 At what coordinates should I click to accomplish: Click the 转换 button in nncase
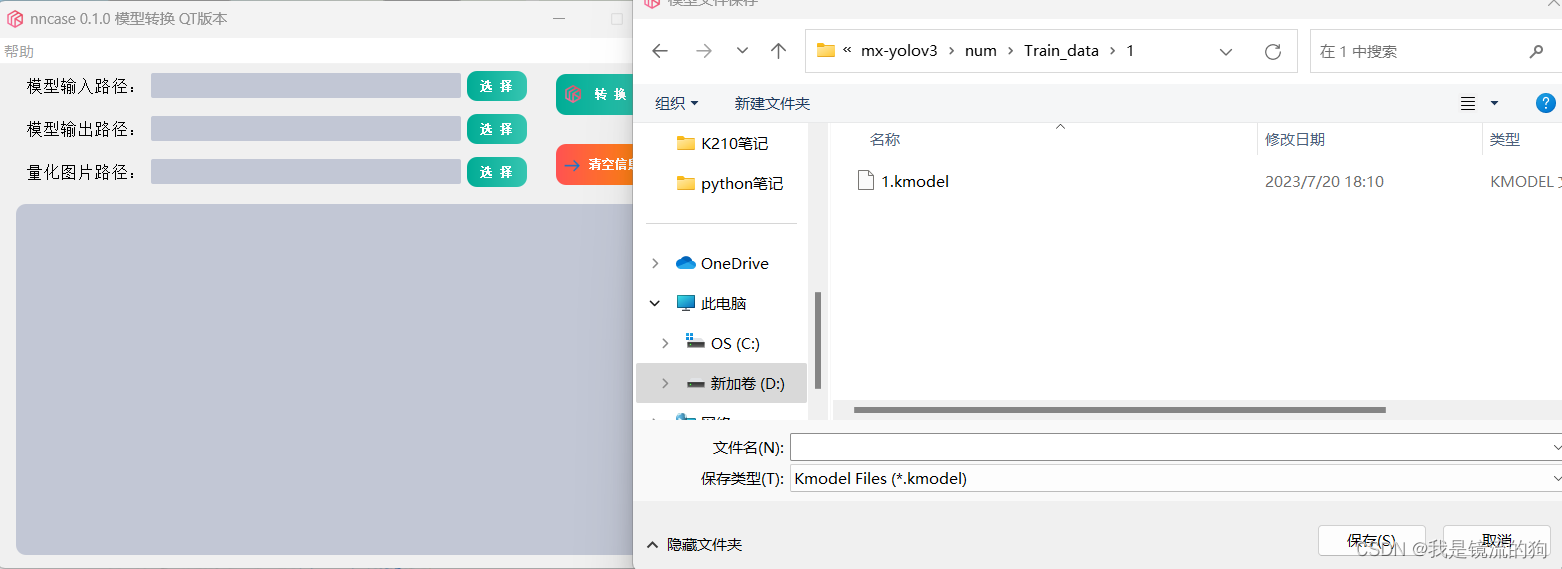[x=595, y=94]
